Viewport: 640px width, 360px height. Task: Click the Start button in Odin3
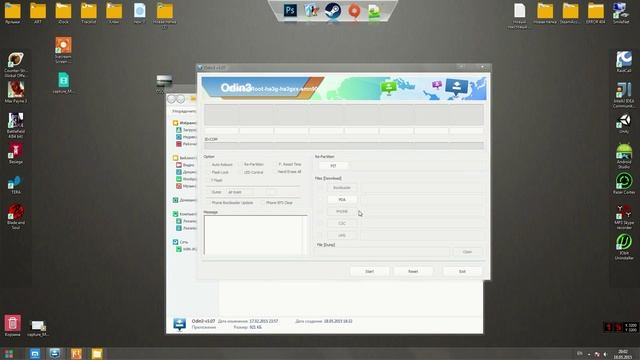coord(369,271)
